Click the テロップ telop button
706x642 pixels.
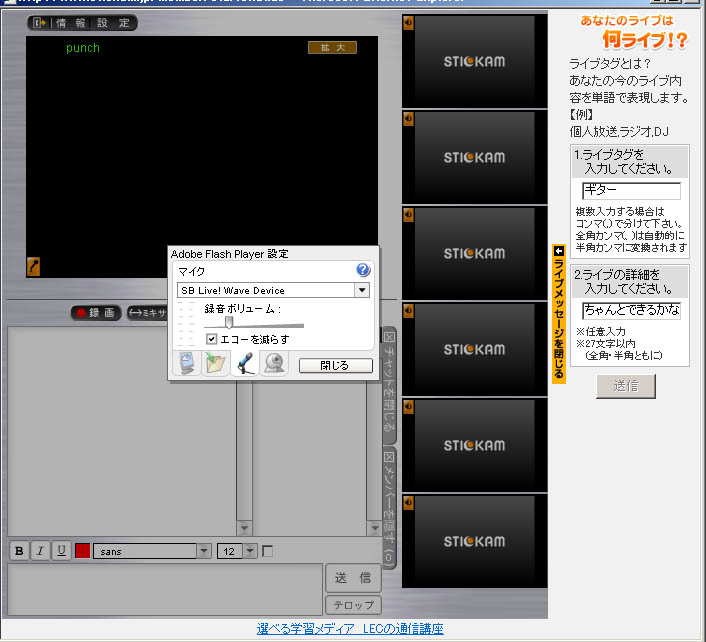353,605
